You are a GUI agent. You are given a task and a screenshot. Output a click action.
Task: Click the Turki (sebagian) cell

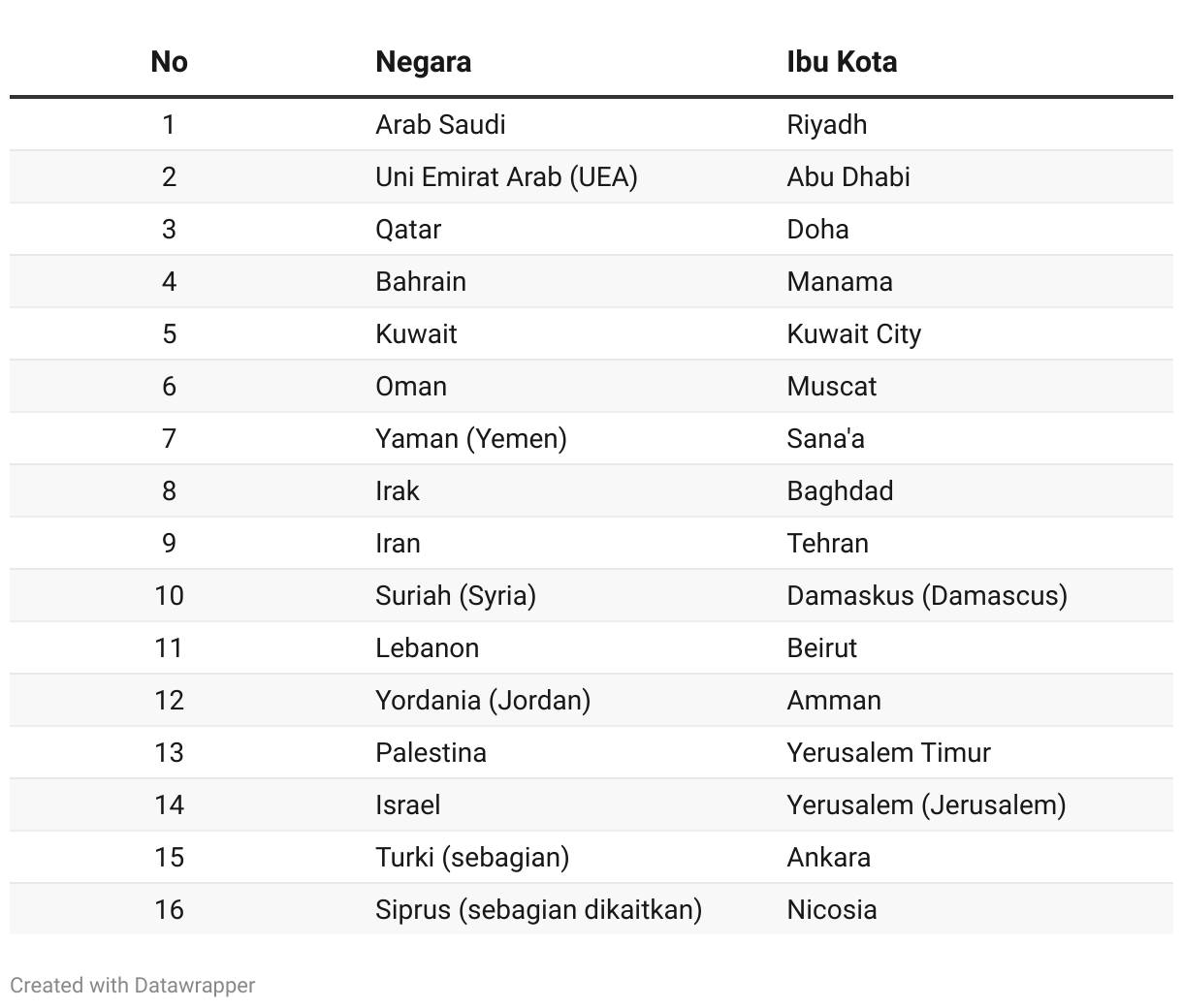point(472,858)
